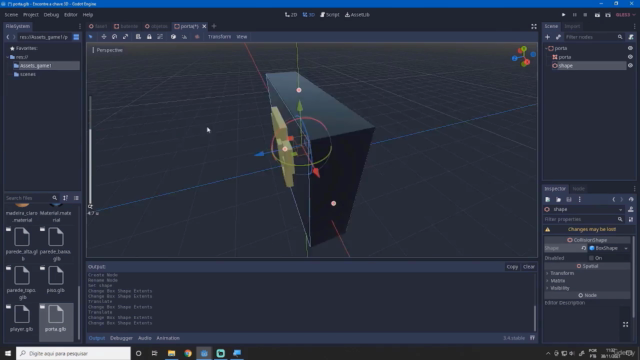Open the Editor menu
Image resolution: width=640 pixels, height=360 pixels.
pyautogui.click(x=71, y=15)
